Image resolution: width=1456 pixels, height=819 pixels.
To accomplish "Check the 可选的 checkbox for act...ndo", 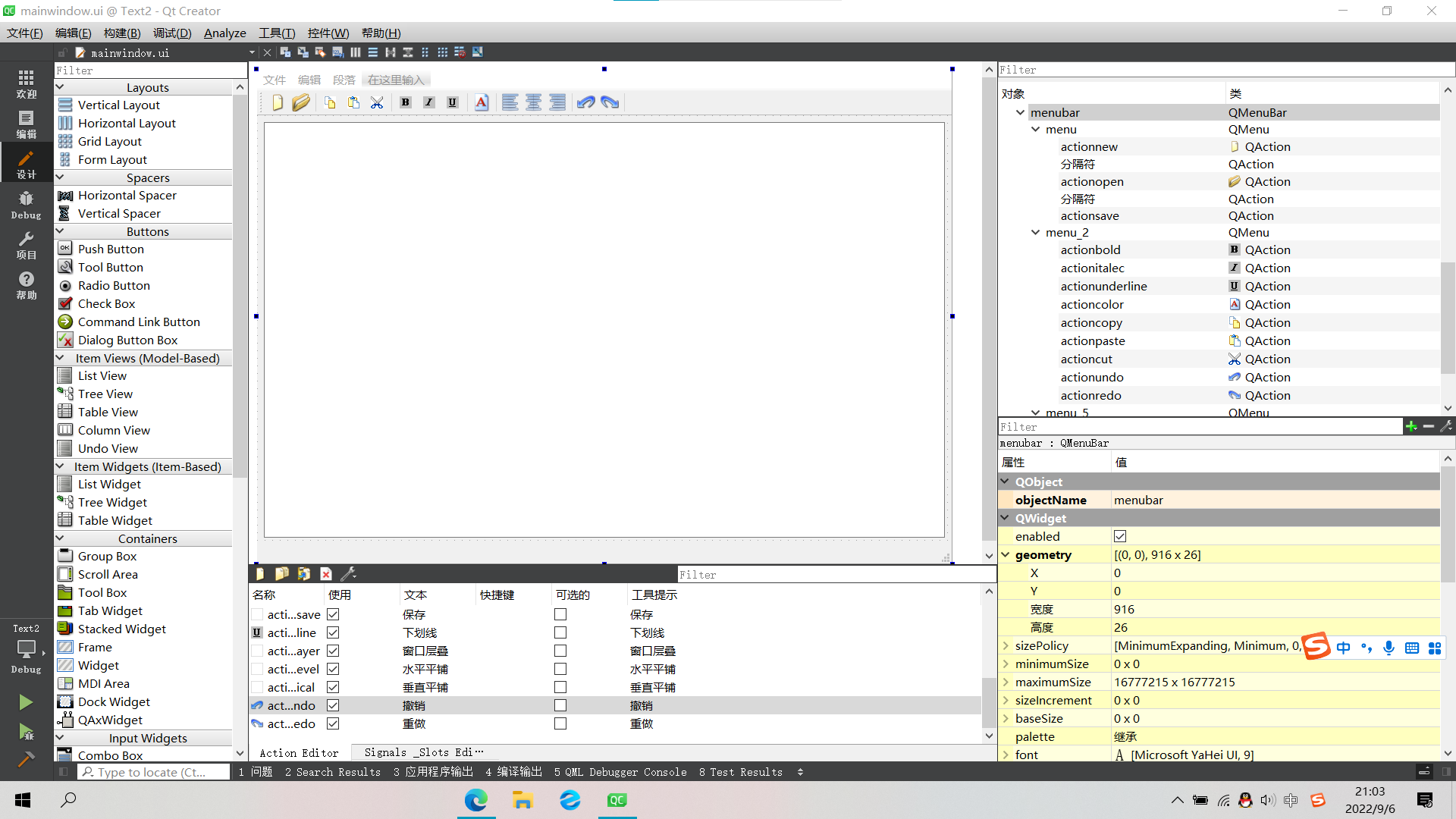I will click(560, 705).
